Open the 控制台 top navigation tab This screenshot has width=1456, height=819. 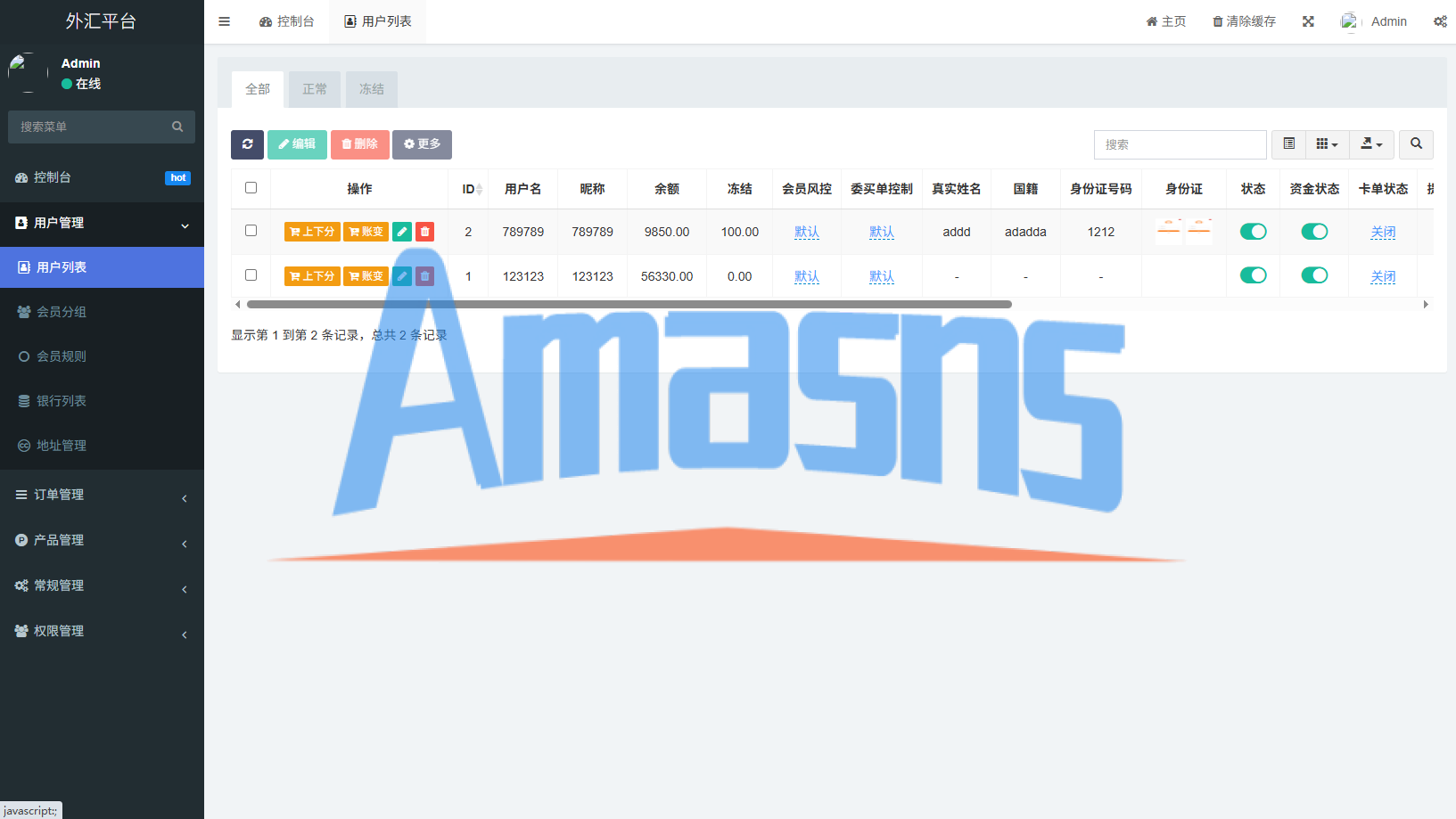286,21
